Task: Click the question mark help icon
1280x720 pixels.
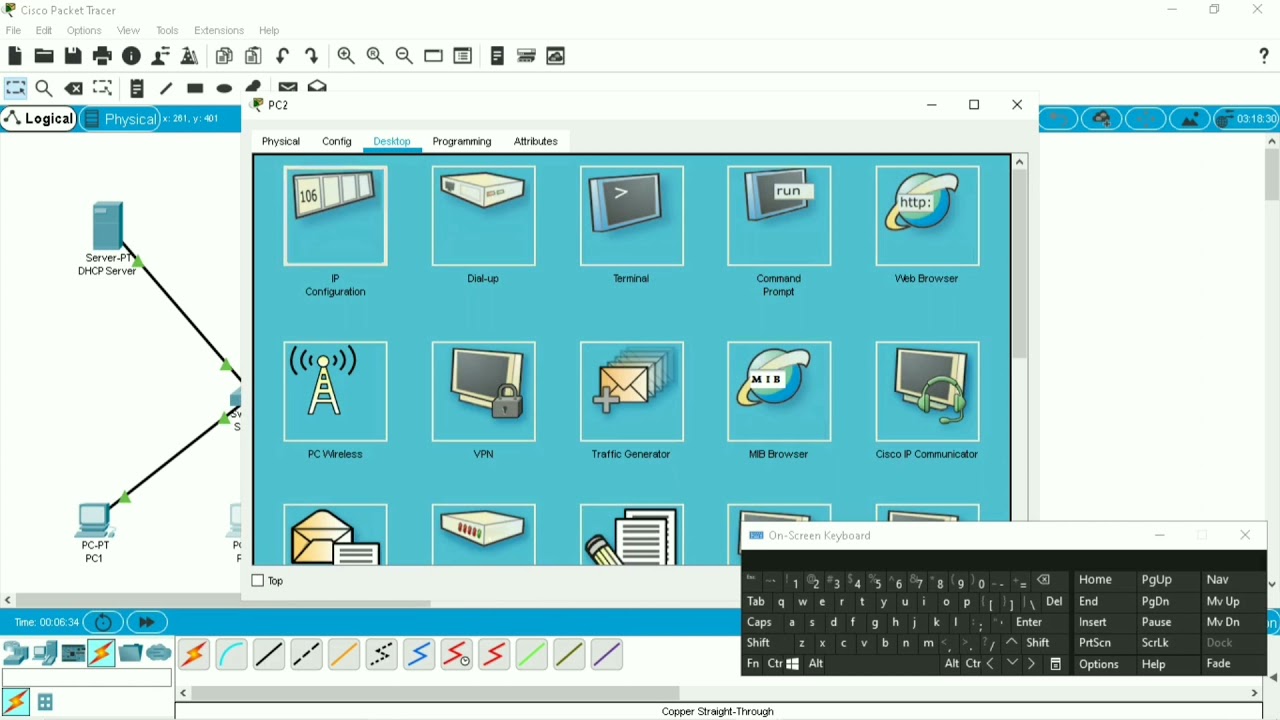Action: coord(1264,56)
